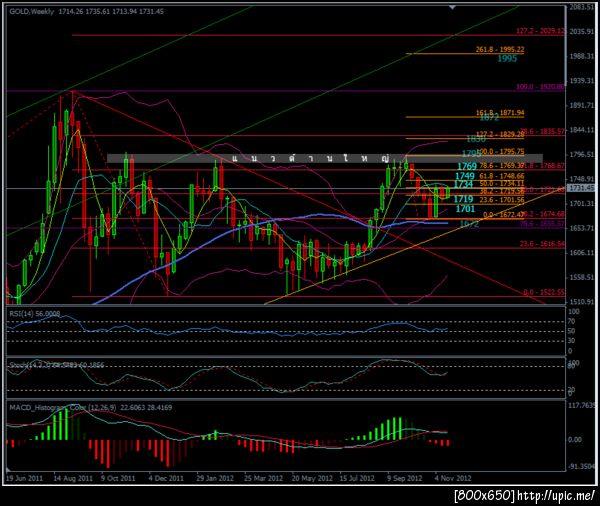Click the 2035.91 price axis value
Screen dimensions: 600x506
point(581,31)
